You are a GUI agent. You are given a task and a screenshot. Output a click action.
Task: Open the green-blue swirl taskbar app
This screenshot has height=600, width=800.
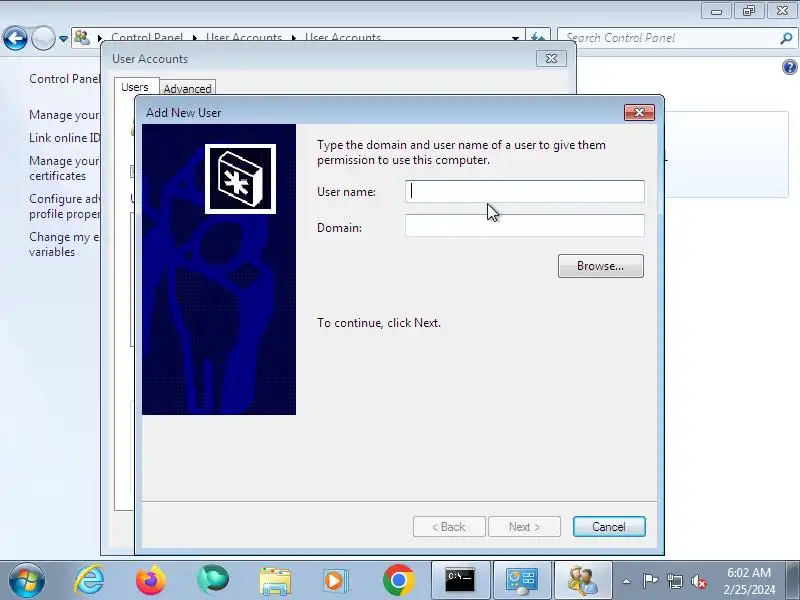213,580
